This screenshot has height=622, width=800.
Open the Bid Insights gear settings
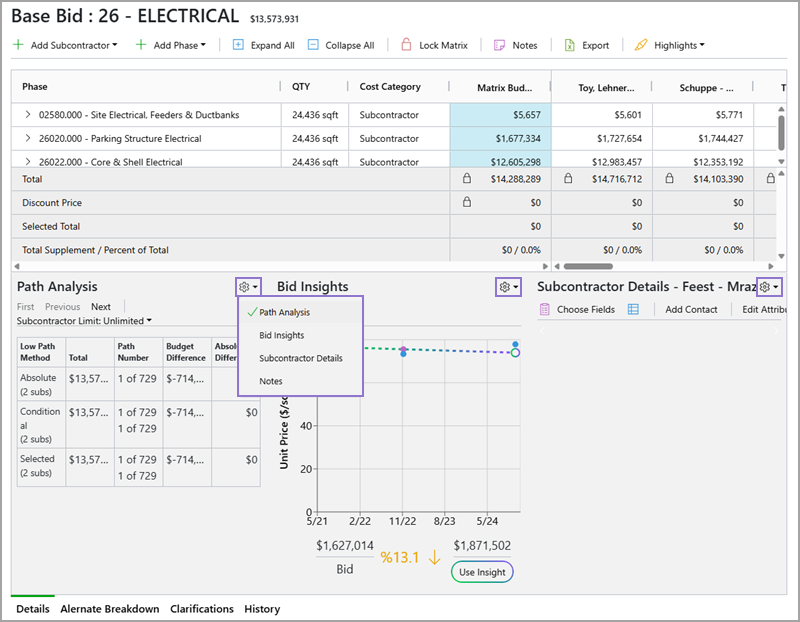point(507,287)
